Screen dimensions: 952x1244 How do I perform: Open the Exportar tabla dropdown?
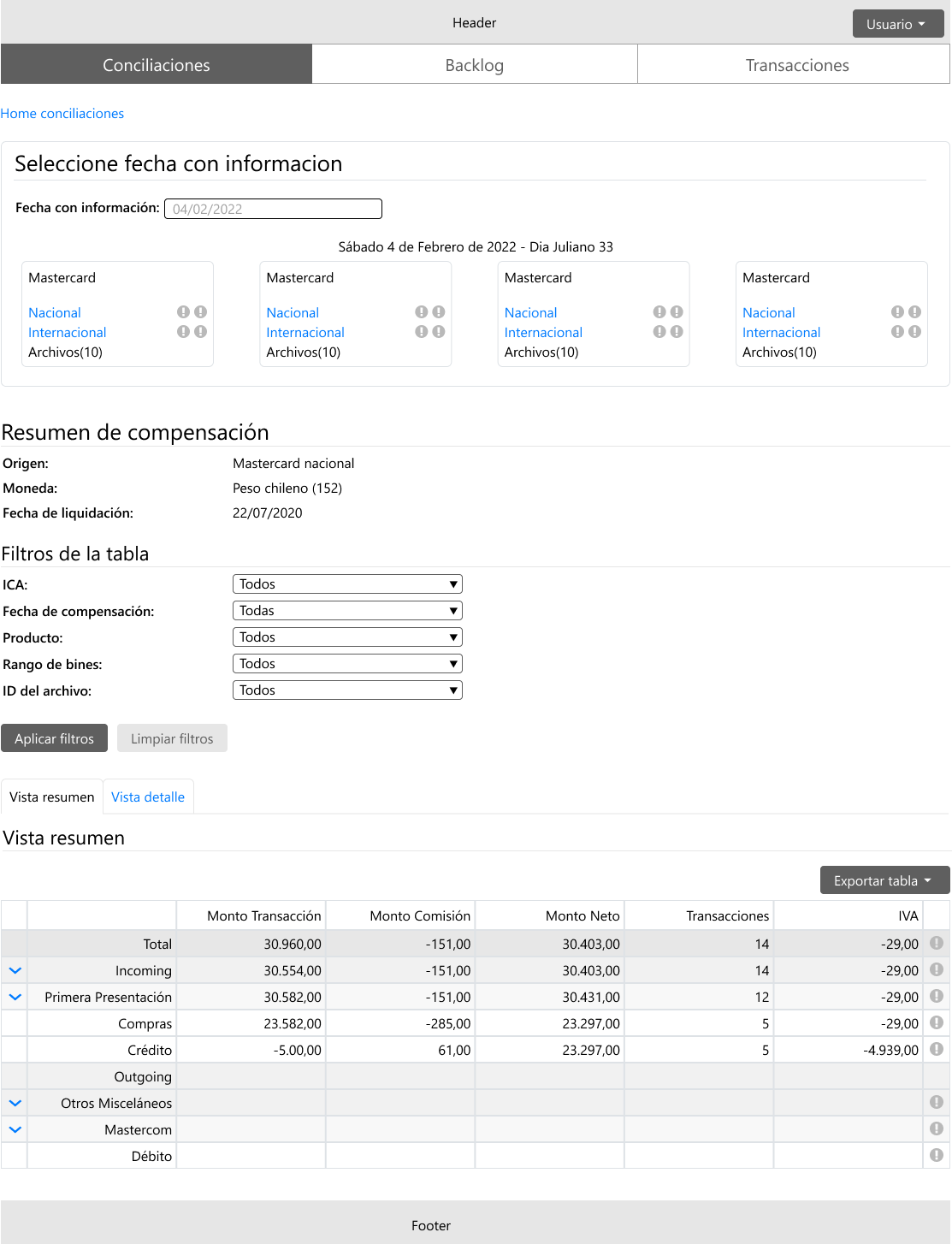(x=884, y=880)
